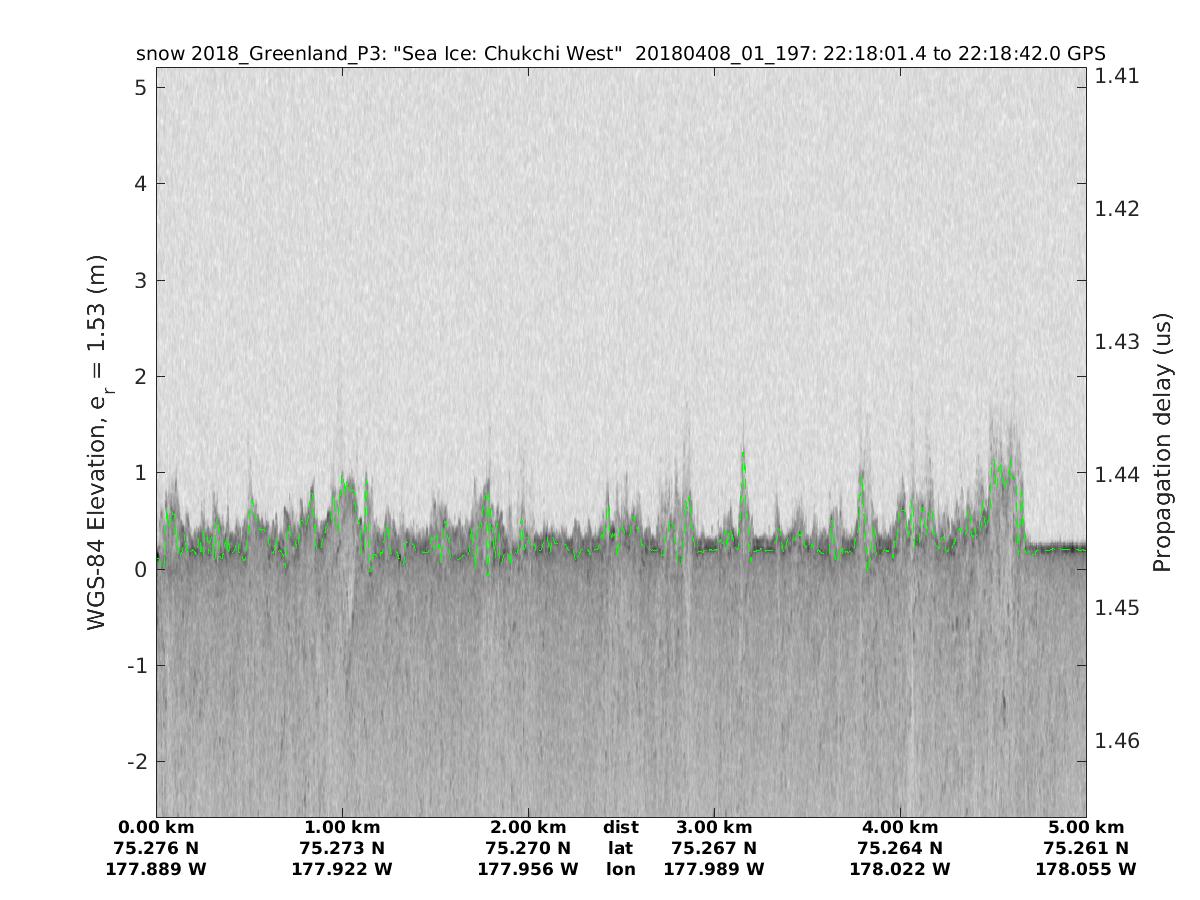This screenshot has width=1200, height=900.
Task: Click the 'lon' row label below axis
Action: pyautogui.click(x=621, y=870)
